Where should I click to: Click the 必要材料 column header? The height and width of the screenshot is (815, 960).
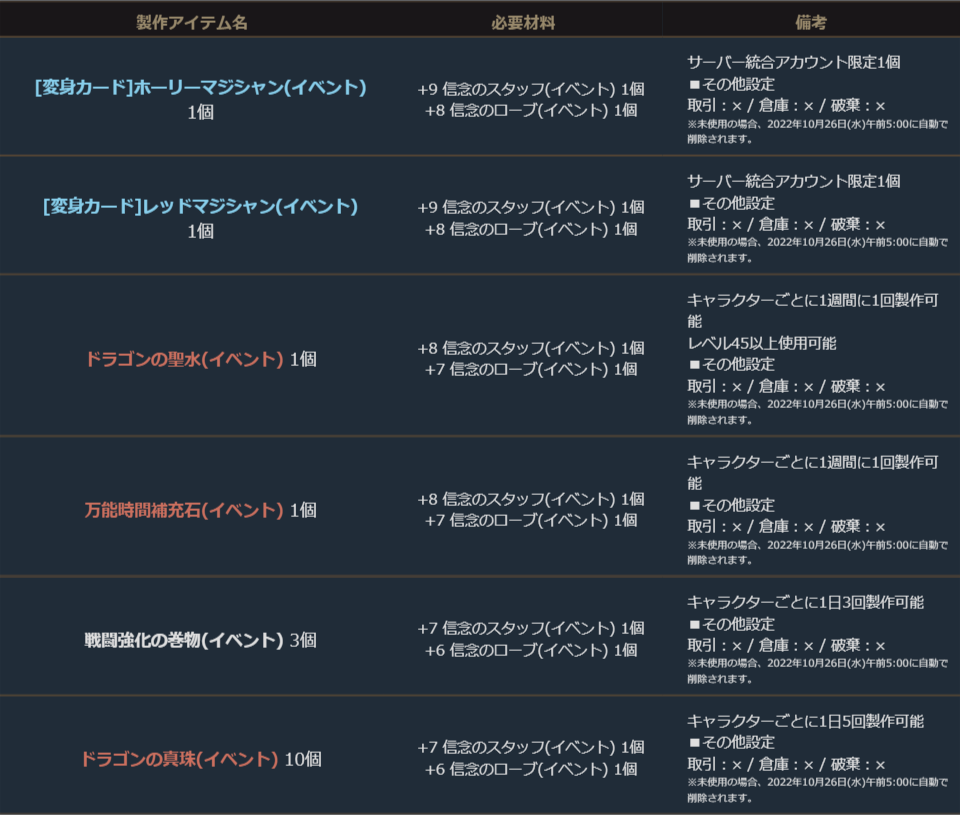[523, 22]
